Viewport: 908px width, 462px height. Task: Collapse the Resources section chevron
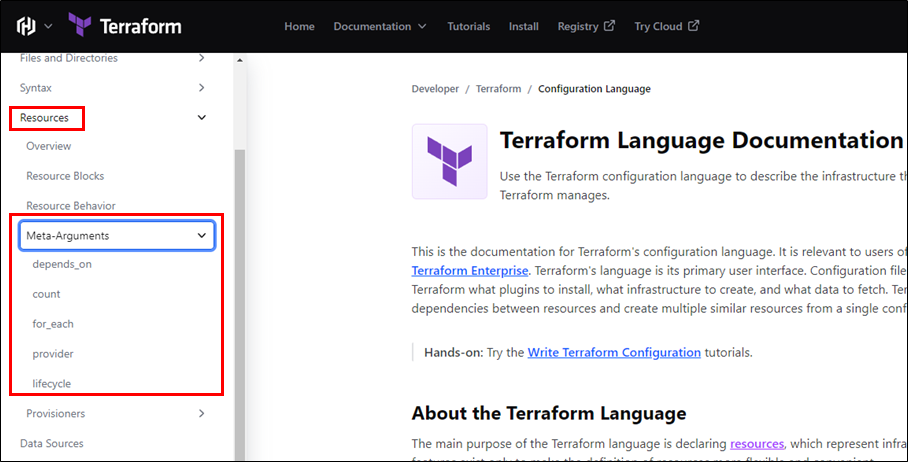(202, 118)
